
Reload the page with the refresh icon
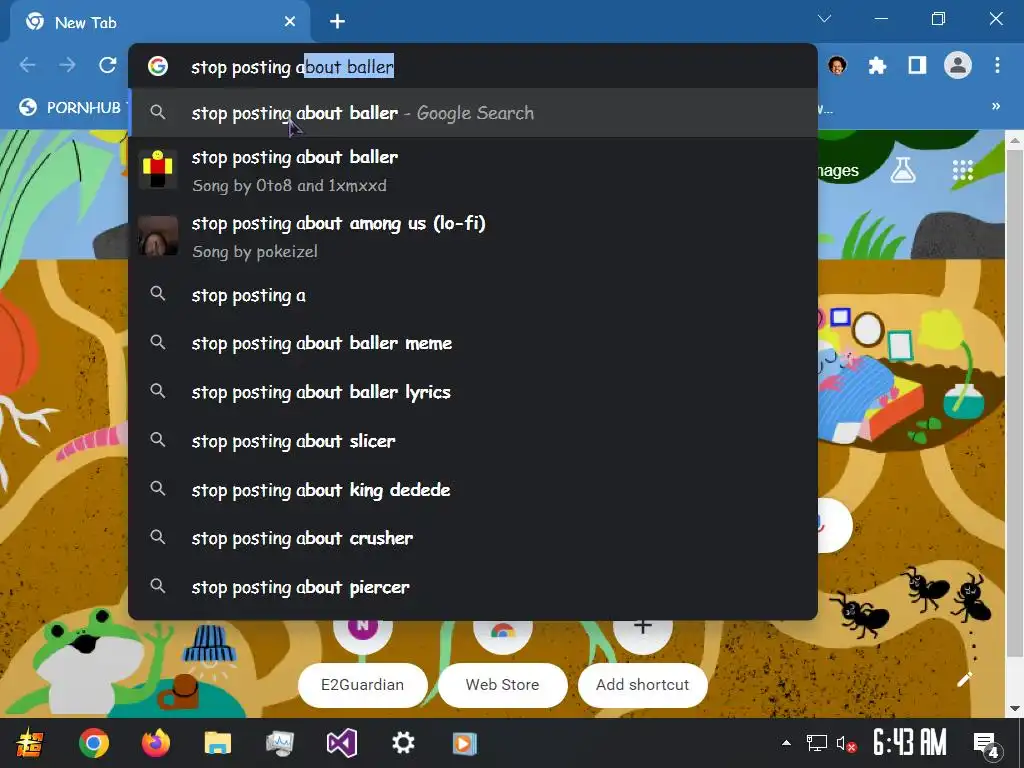(108, 65)
